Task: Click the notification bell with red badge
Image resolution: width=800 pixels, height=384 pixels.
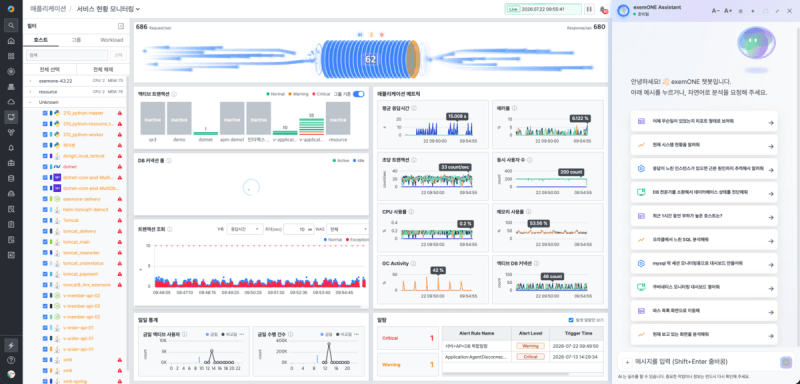Action: [603, 9]
